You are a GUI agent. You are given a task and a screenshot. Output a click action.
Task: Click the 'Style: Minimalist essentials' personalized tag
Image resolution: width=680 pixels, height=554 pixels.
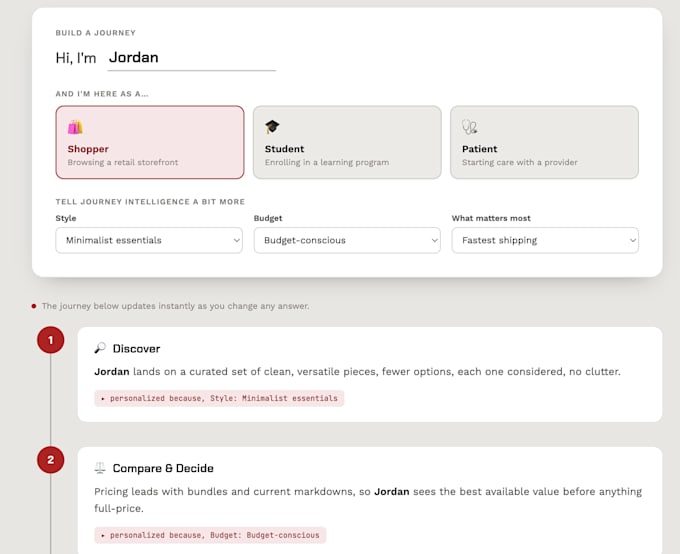pos(219,398)
